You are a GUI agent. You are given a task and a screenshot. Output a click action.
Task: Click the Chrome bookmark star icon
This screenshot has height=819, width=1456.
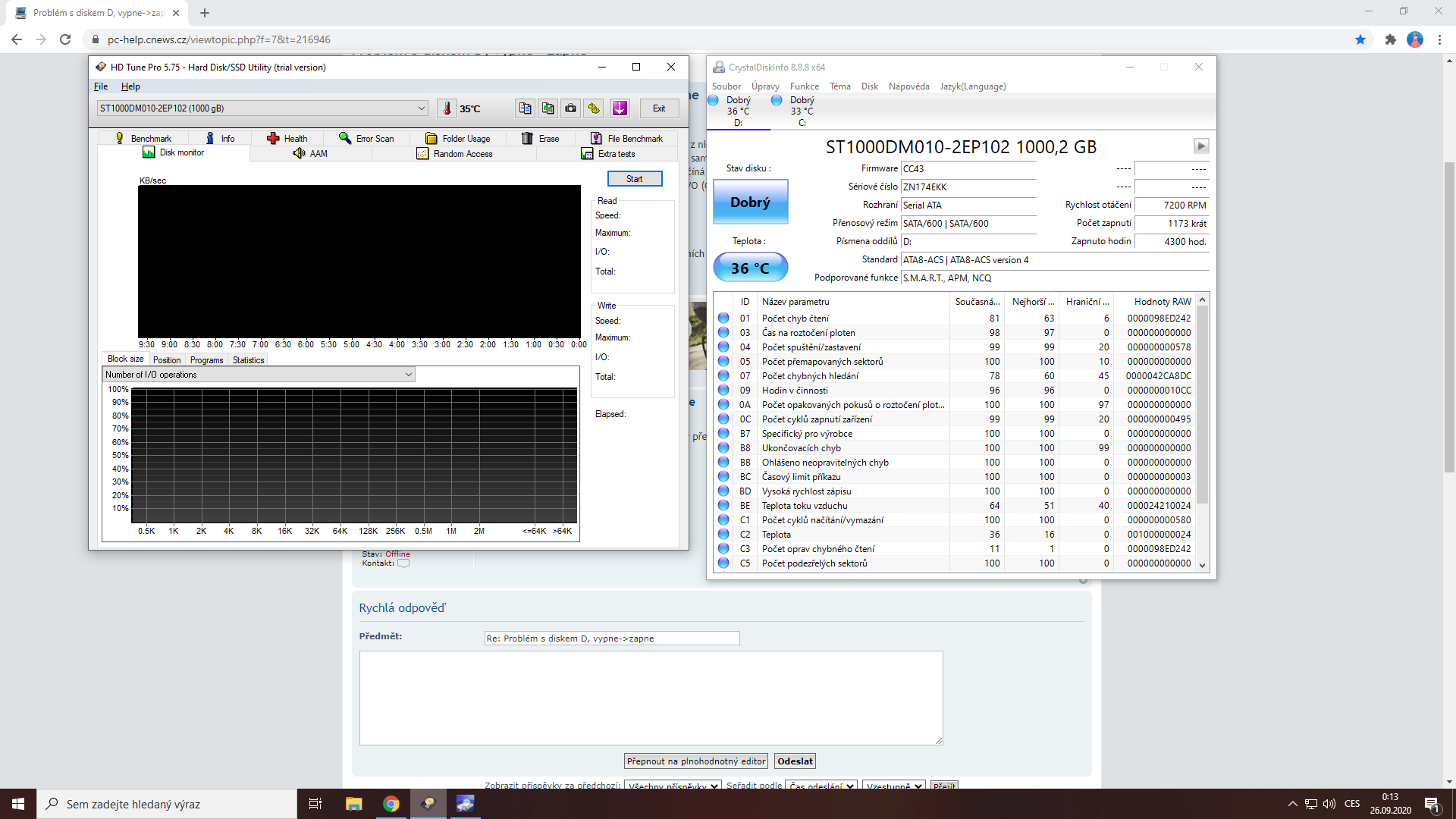1360,39
